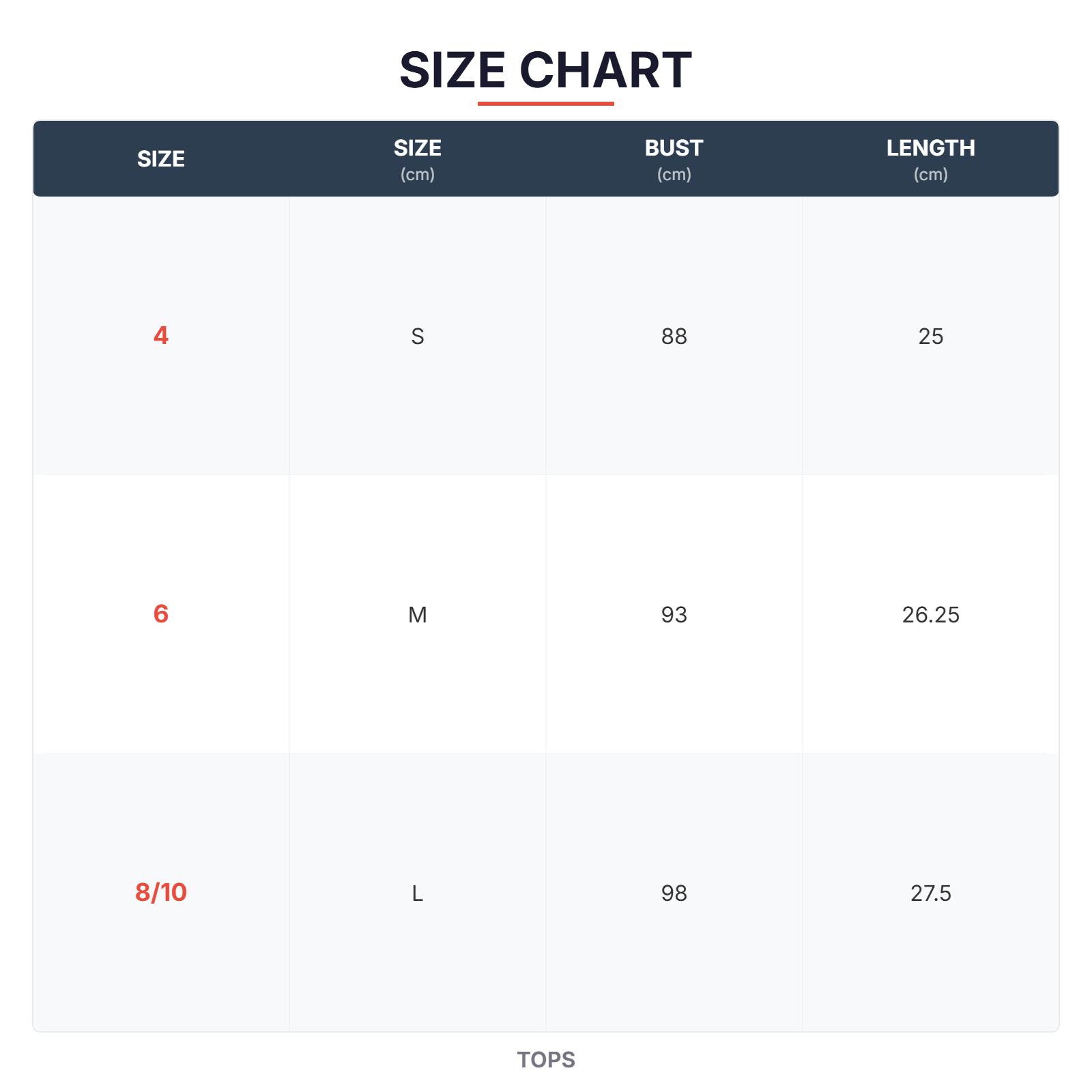Select the length value 27.5
Image resolution: width=1092 pixels, height=1092 pixels.
930,893
